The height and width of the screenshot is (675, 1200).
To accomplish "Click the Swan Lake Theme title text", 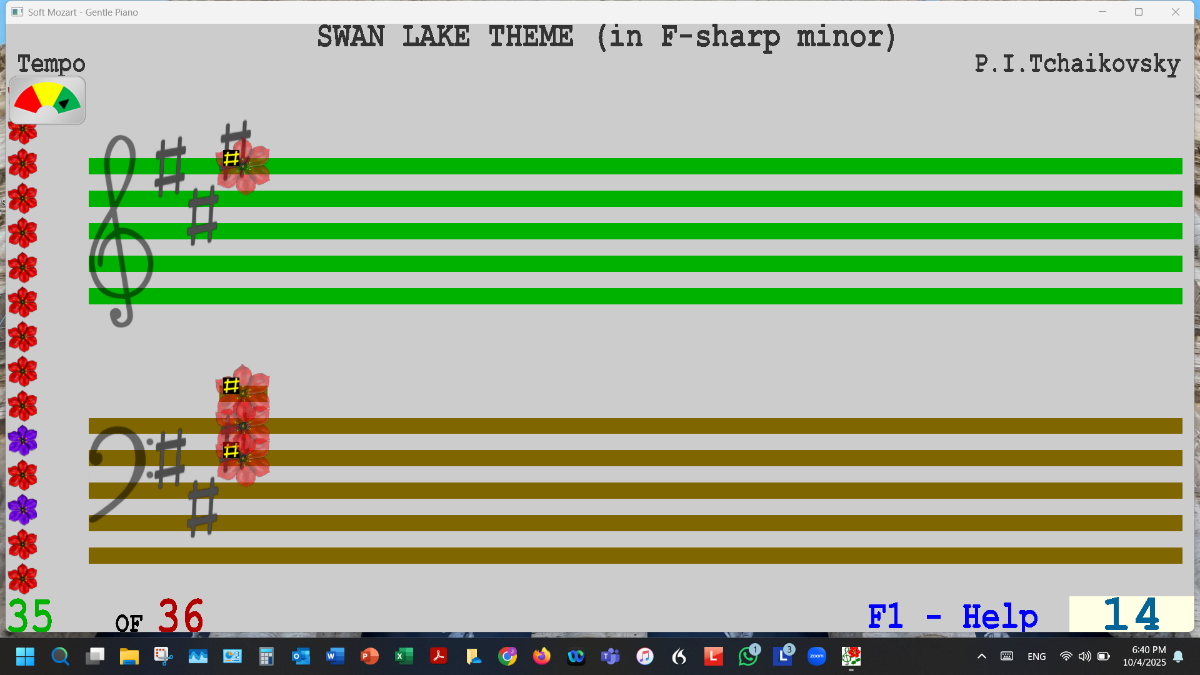I will (606, 38).
